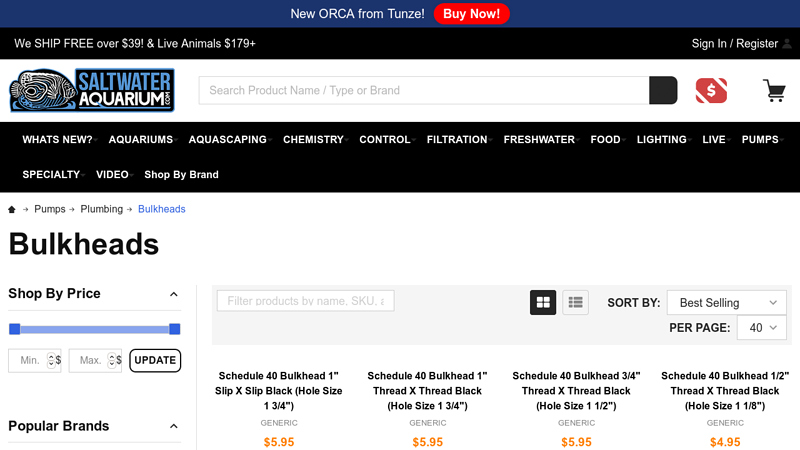Image resolution: width=800 pixels, height=450 pixels.
Task: Click the left price slider handle
Action: click(14, 329)
